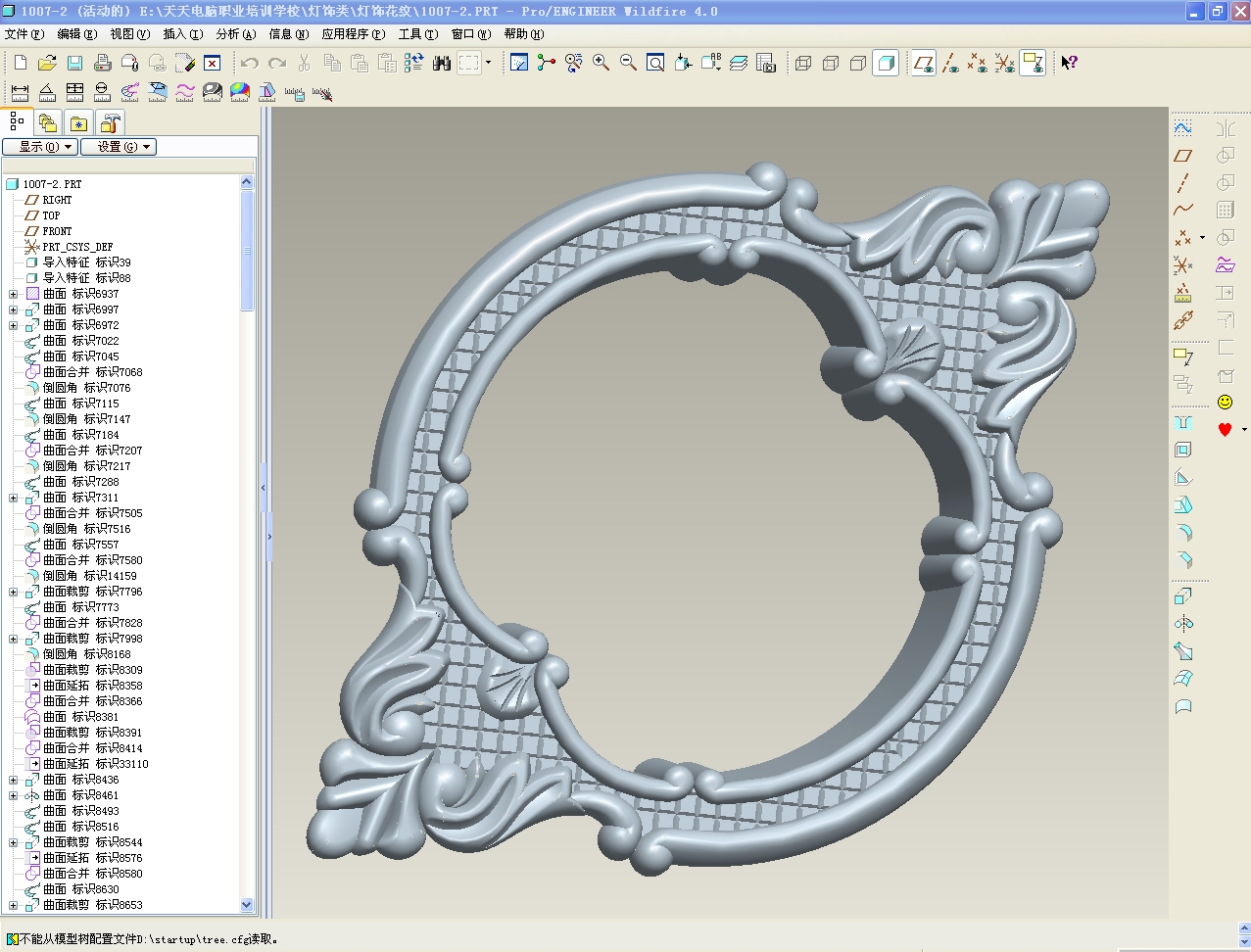Click the Mirror tool icon
1251x952 pixels.
pyautogui.click(x=1226, y=128)
